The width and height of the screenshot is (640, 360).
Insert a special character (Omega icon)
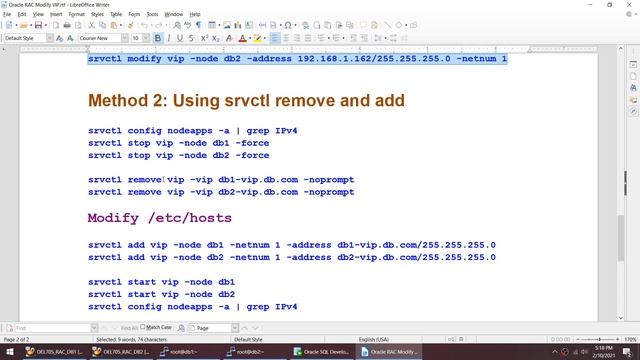click(x=288, y=25)
